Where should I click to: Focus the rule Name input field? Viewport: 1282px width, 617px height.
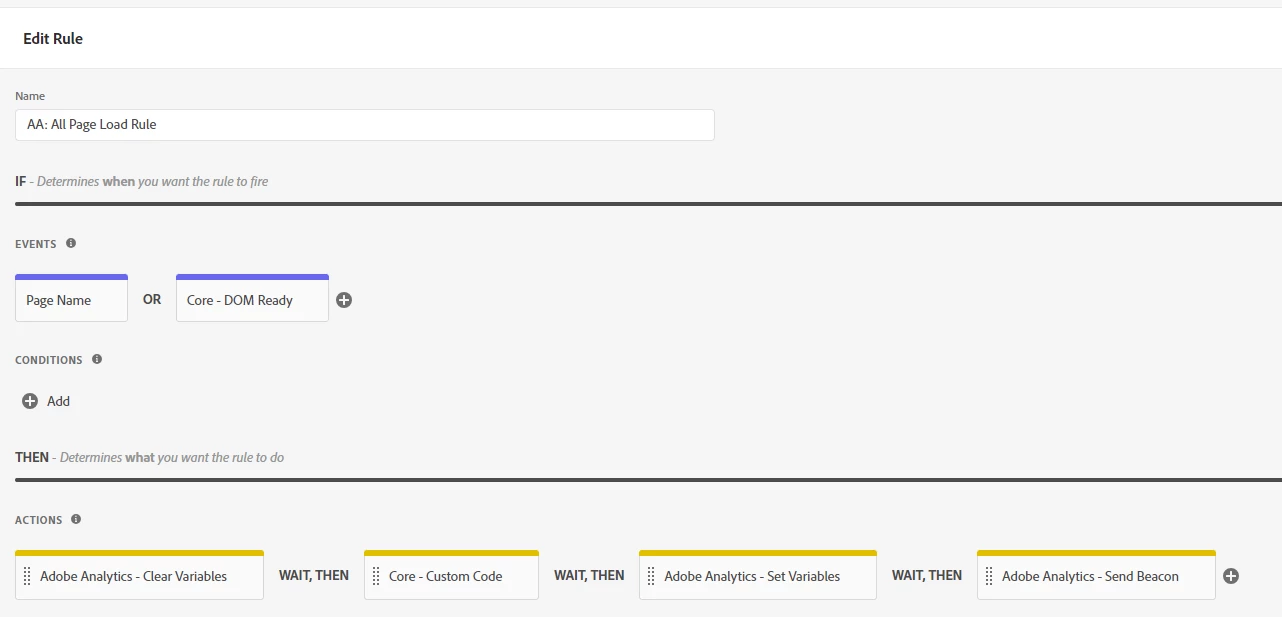[365, 125]
